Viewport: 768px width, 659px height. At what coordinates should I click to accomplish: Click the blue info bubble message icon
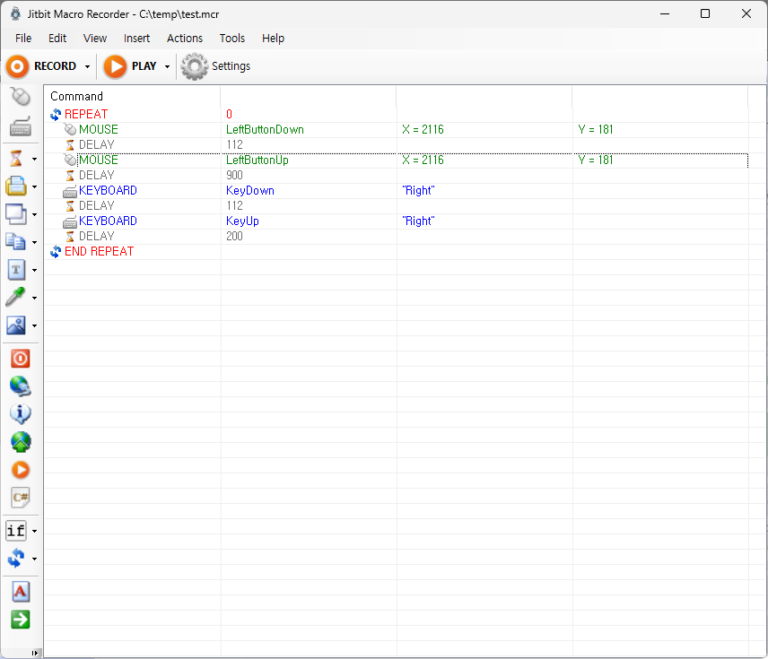click(x=20, y=414)
